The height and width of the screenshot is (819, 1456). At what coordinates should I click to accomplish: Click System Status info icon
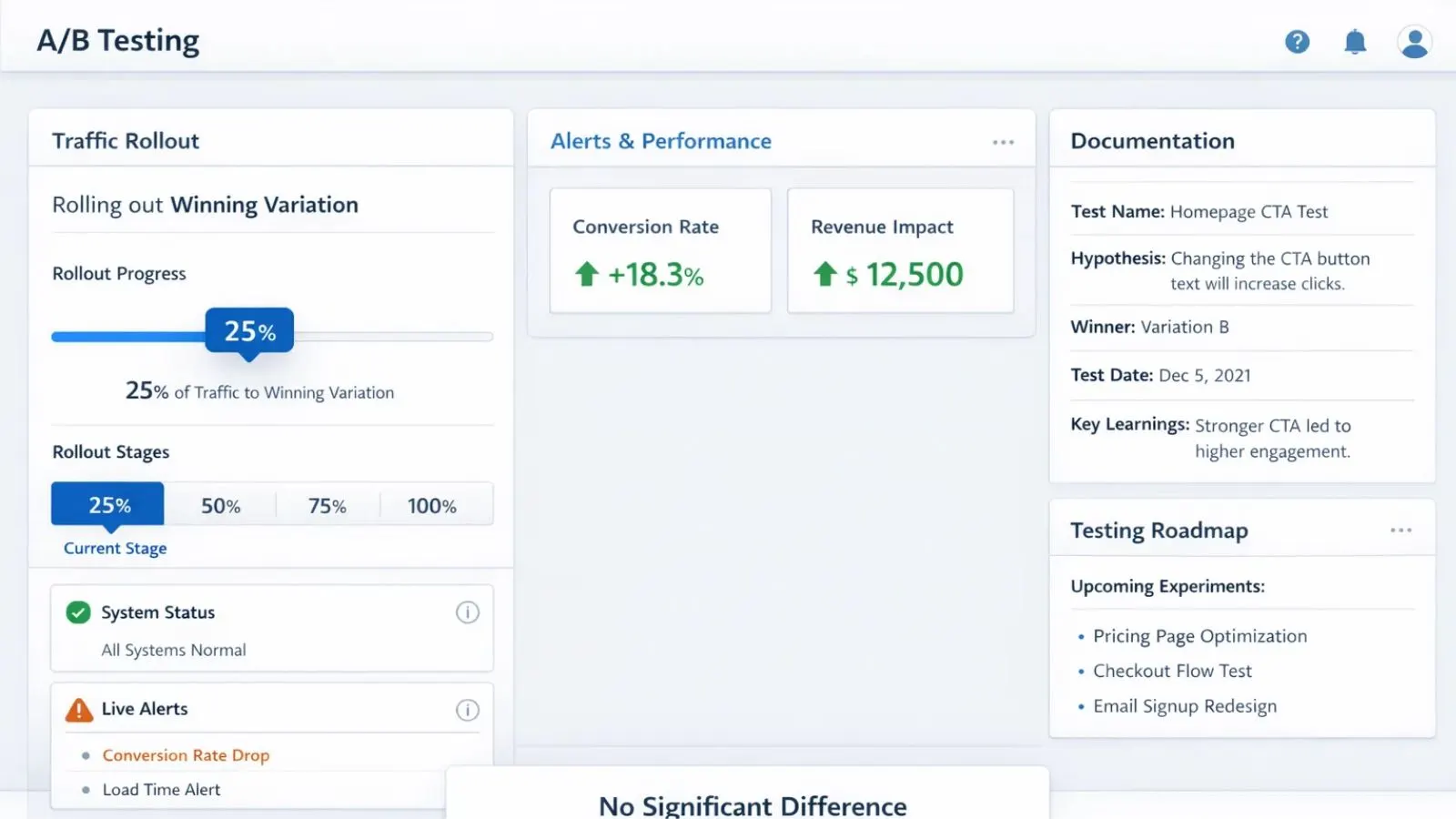(467, 612)
